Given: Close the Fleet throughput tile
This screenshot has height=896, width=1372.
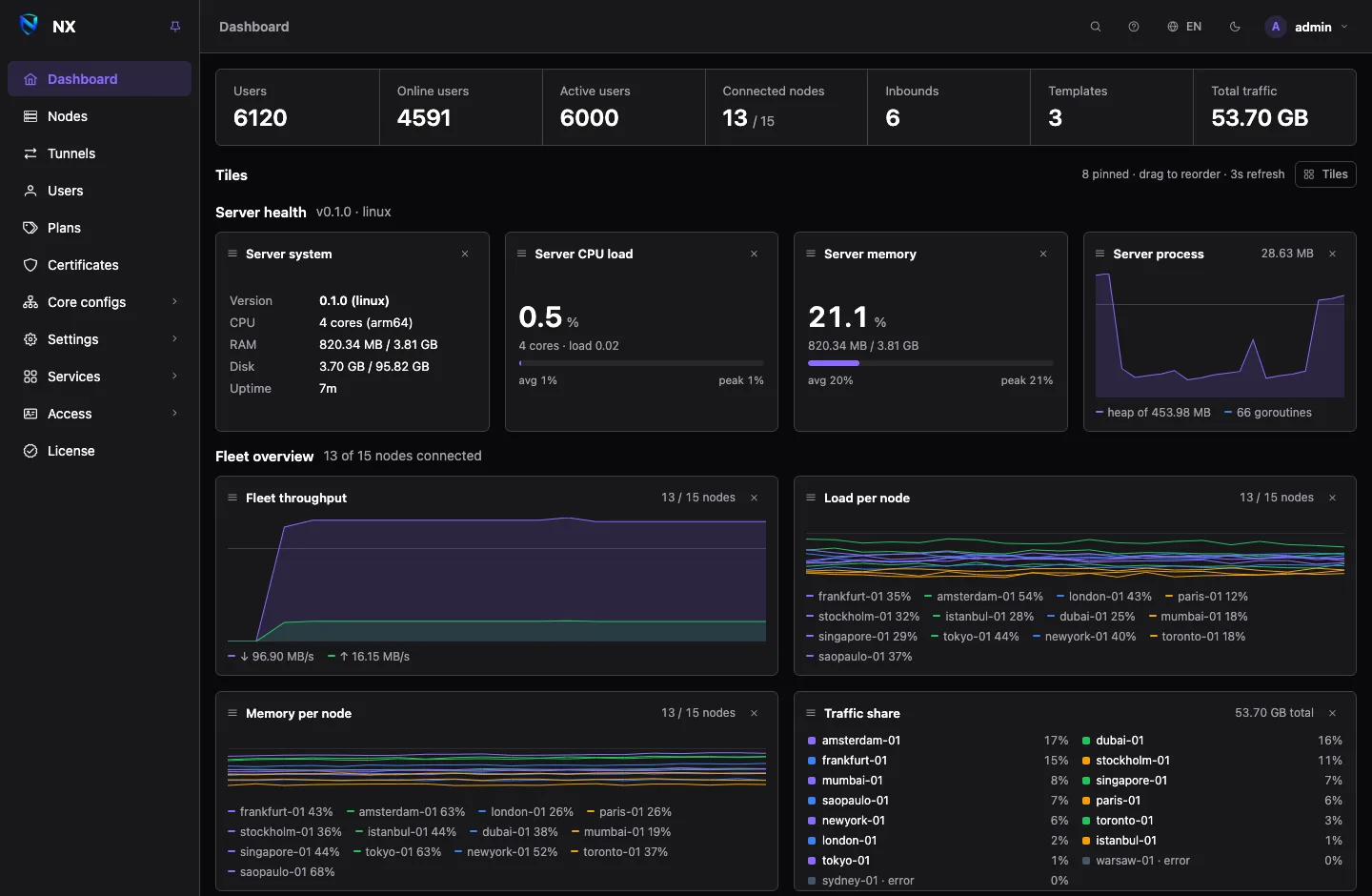Looking at the screenshot, I should click(754, 498).
